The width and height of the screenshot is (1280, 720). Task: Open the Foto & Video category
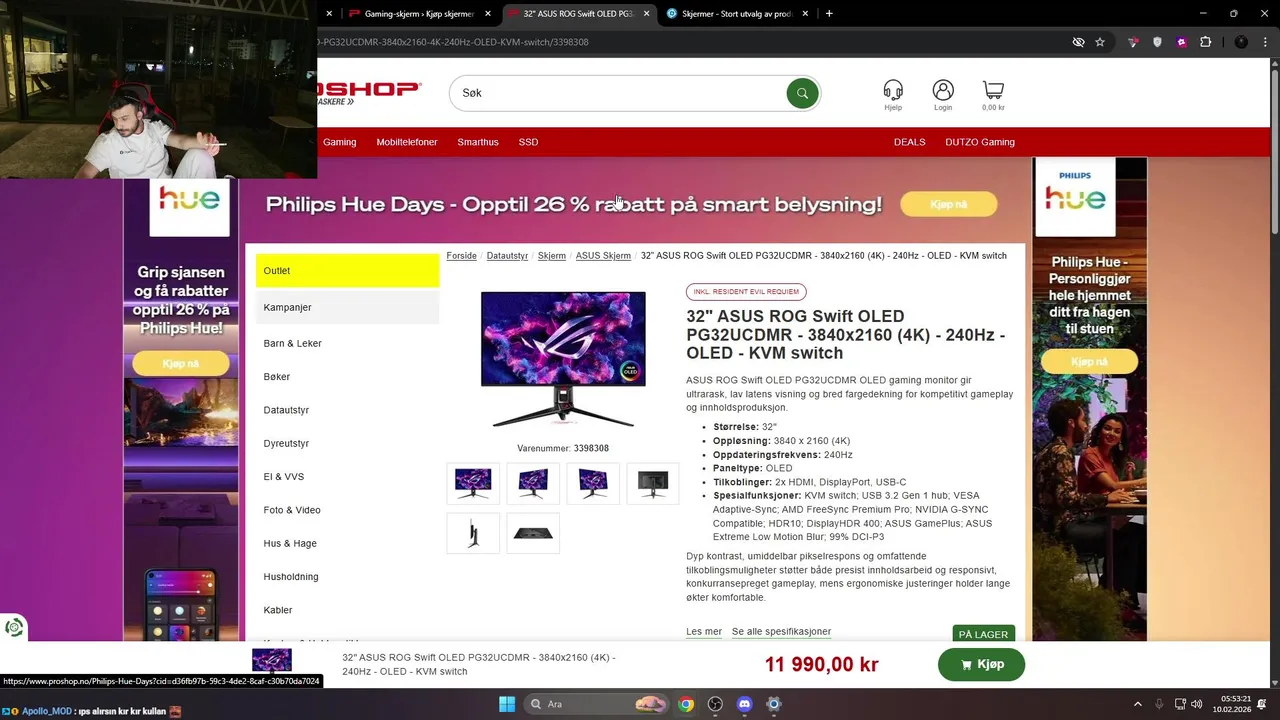[x=292, y=510]
